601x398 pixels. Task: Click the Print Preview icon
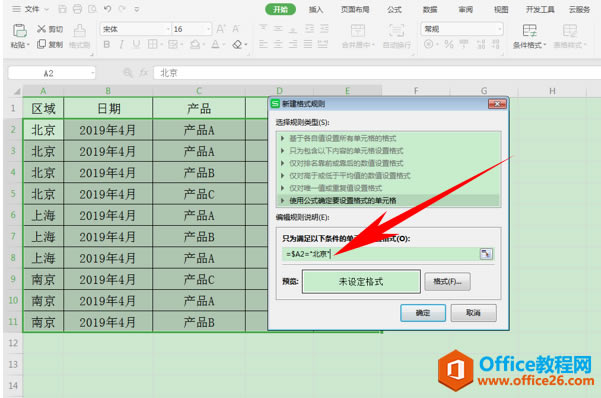point(92,9)
